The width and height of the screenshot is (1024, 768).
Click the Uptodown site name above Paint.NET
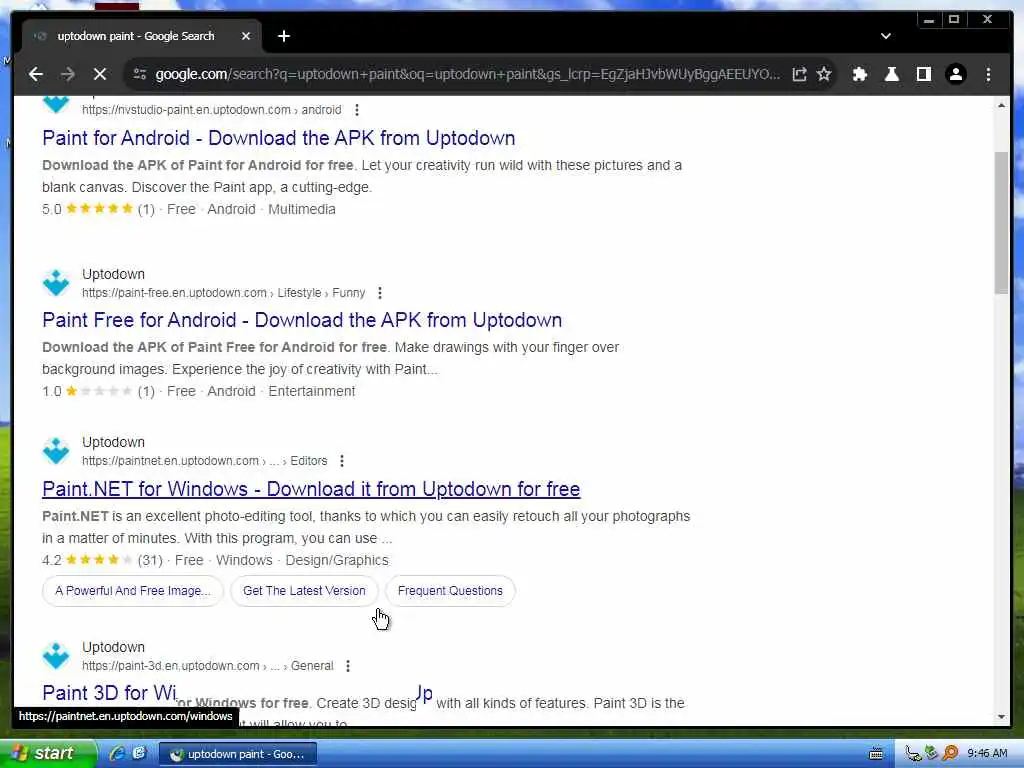(x=114, y=443)
